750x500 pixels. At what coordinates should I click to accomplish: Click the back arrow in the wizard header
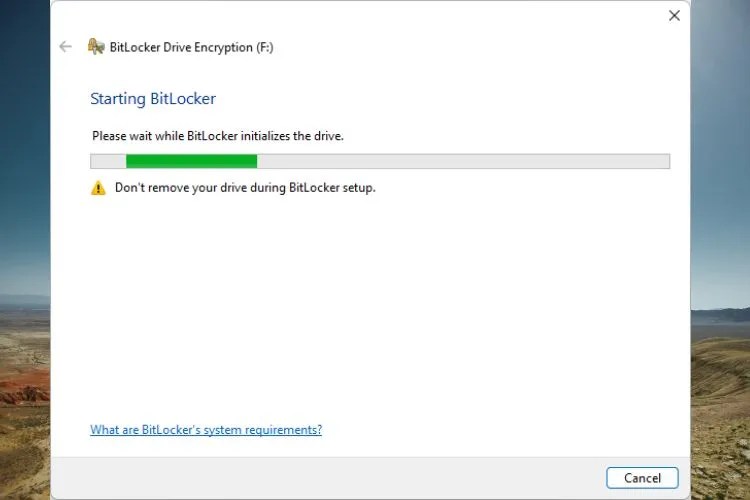[66, 47]
